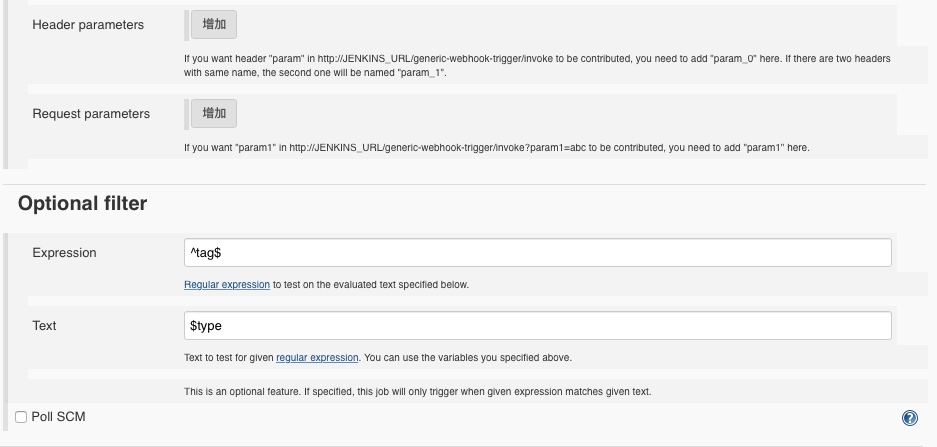Click the 'This is an optional feature' note

[x=418, y=392]
